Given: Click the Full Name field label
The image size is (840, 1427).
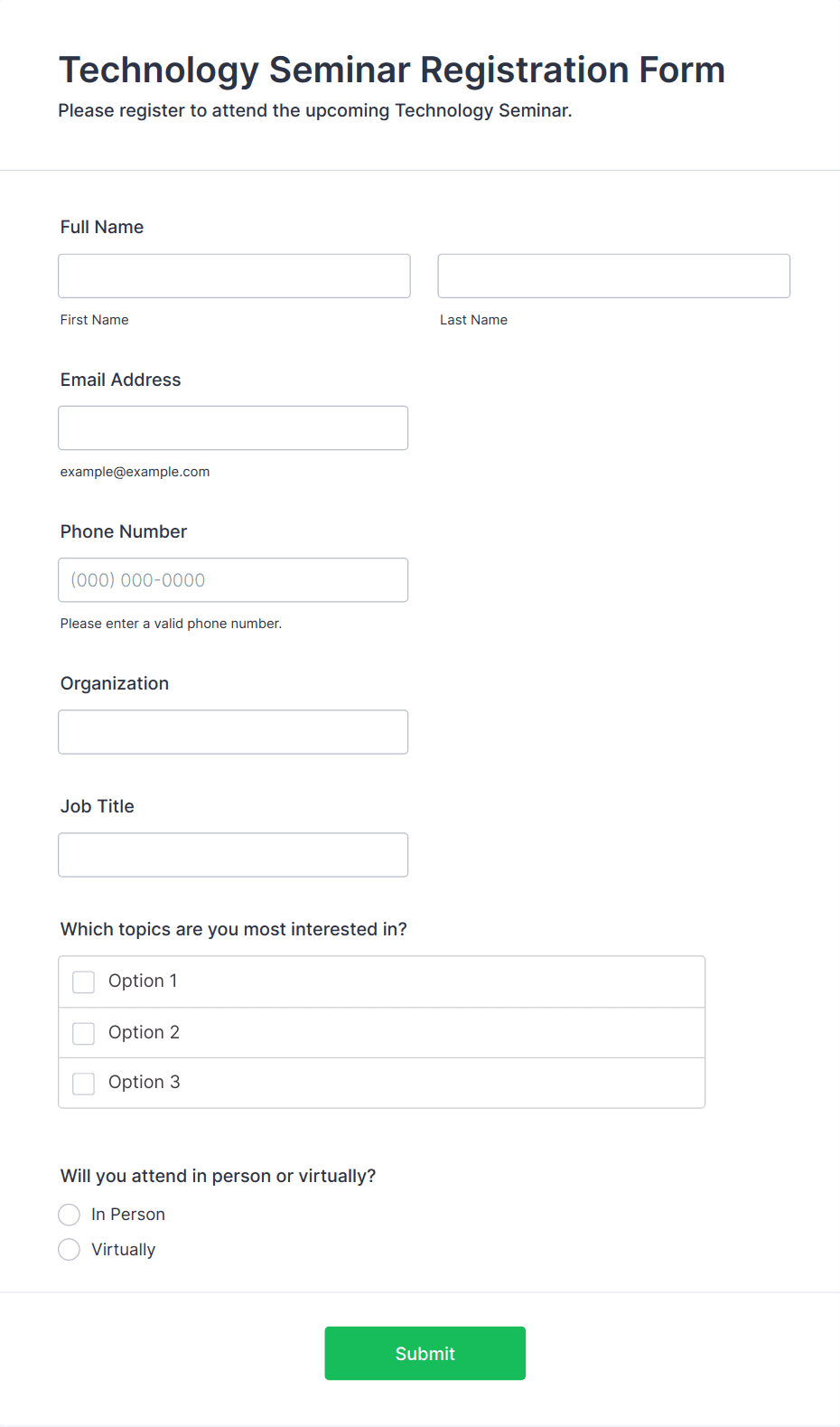Looking at the screenshot, I should coord(102,227).
